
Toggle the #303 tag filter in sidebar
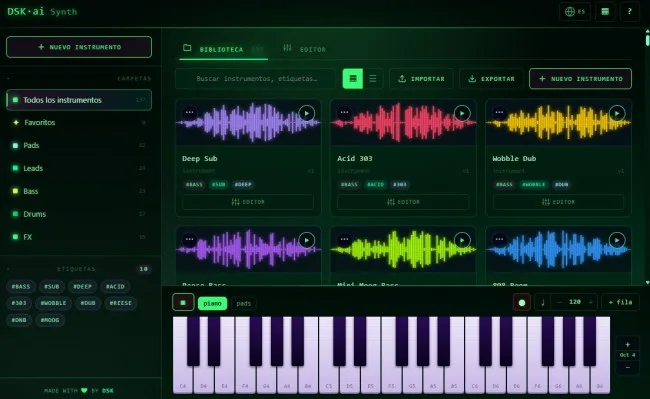point(19,303)
